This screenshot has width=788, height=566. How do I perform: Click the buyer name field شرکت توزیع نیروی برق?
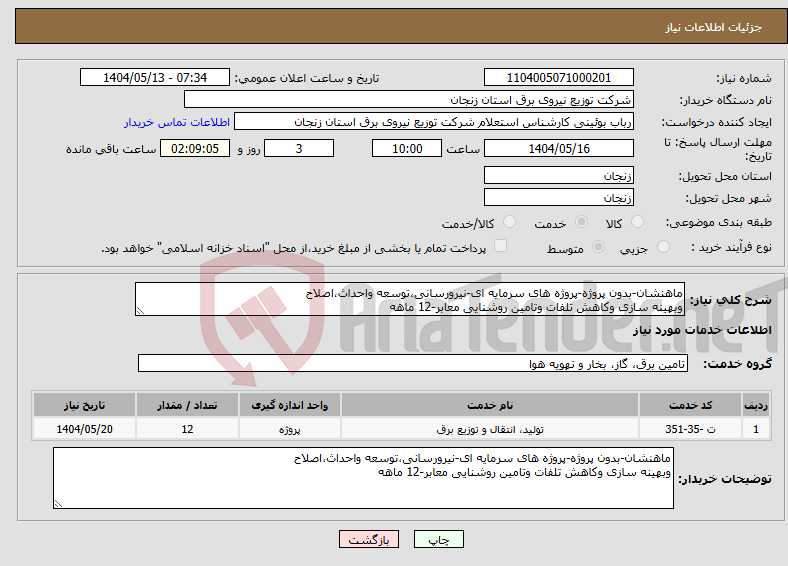point(409,100)
